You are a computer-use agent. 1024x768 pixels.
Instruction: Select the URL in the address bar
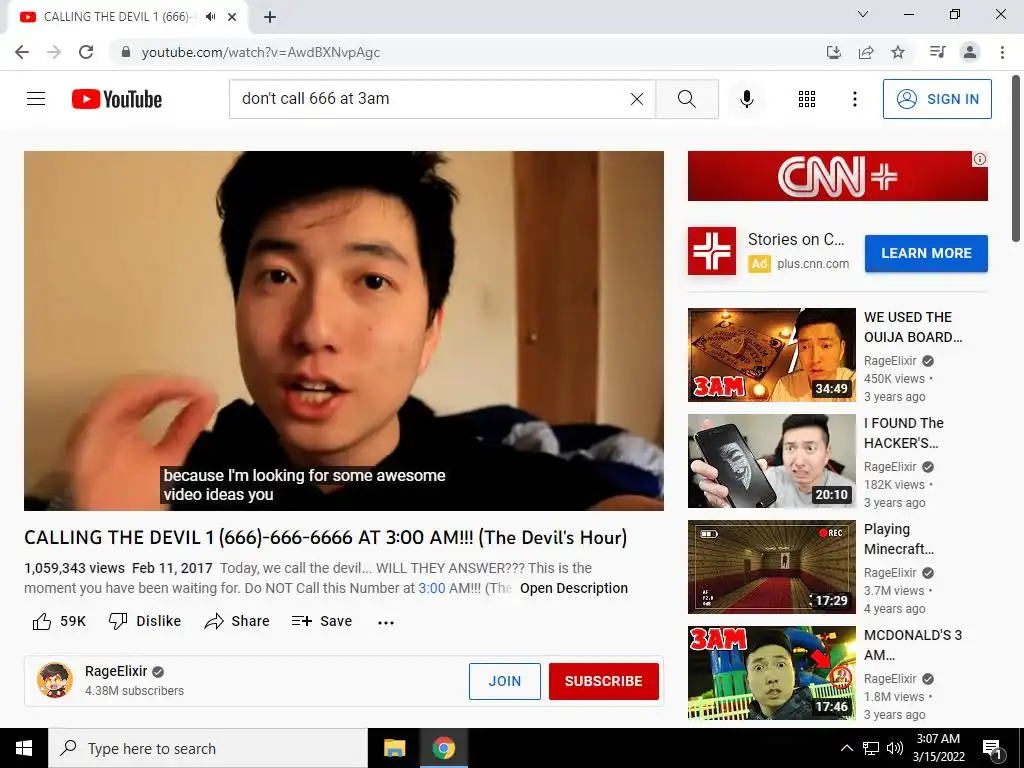coord(261,52)
